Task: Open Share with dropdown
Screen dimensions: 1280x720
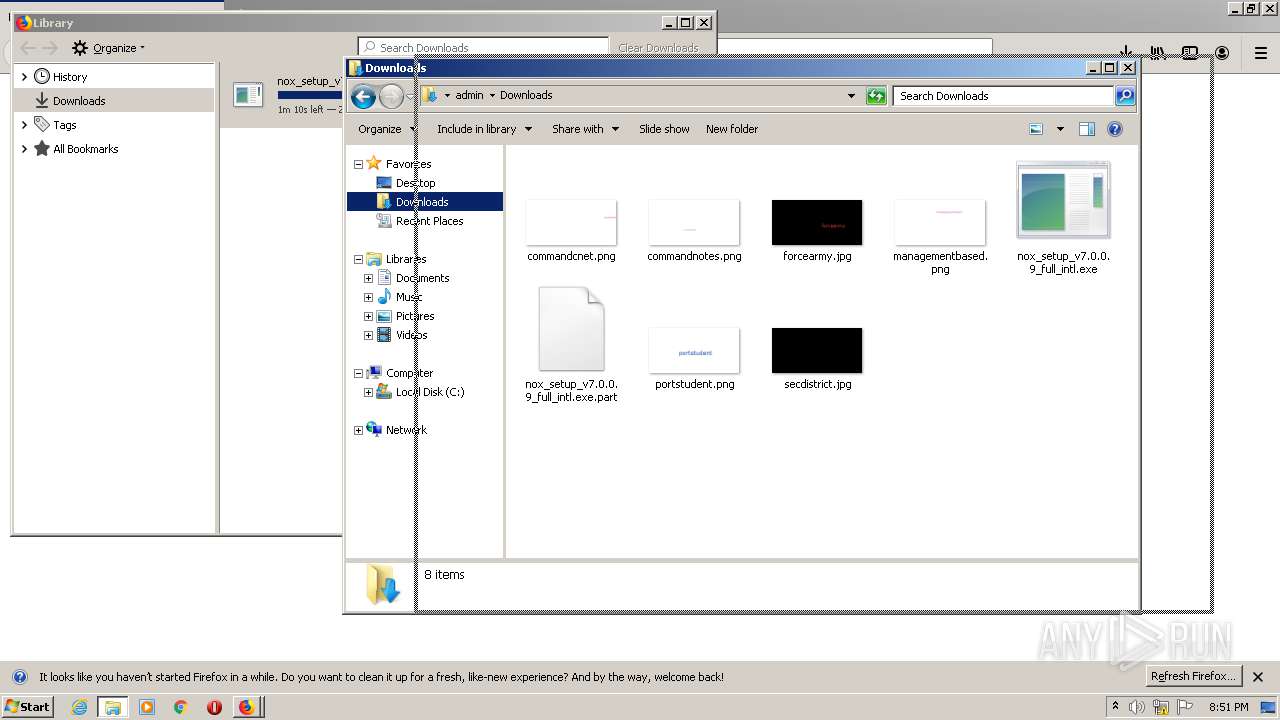Action: [x=585, y=129]
